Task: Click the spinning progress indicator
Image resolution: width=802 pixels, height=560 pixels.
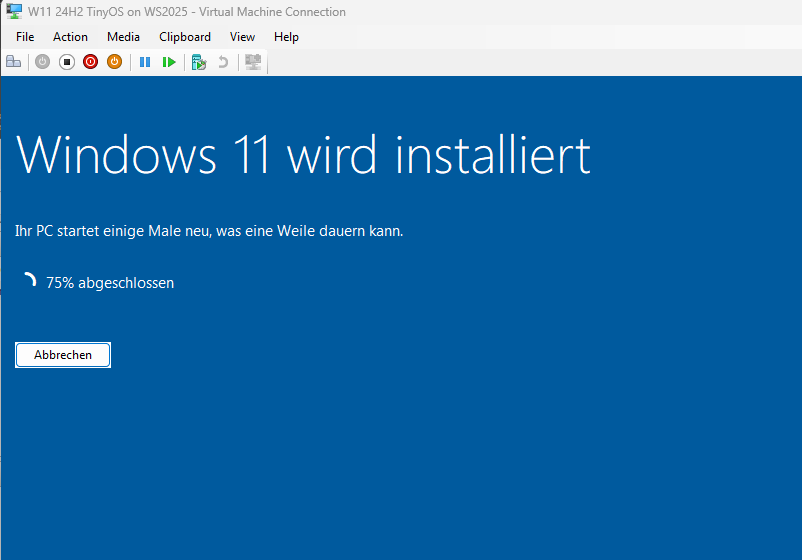Action: (29, 280)
